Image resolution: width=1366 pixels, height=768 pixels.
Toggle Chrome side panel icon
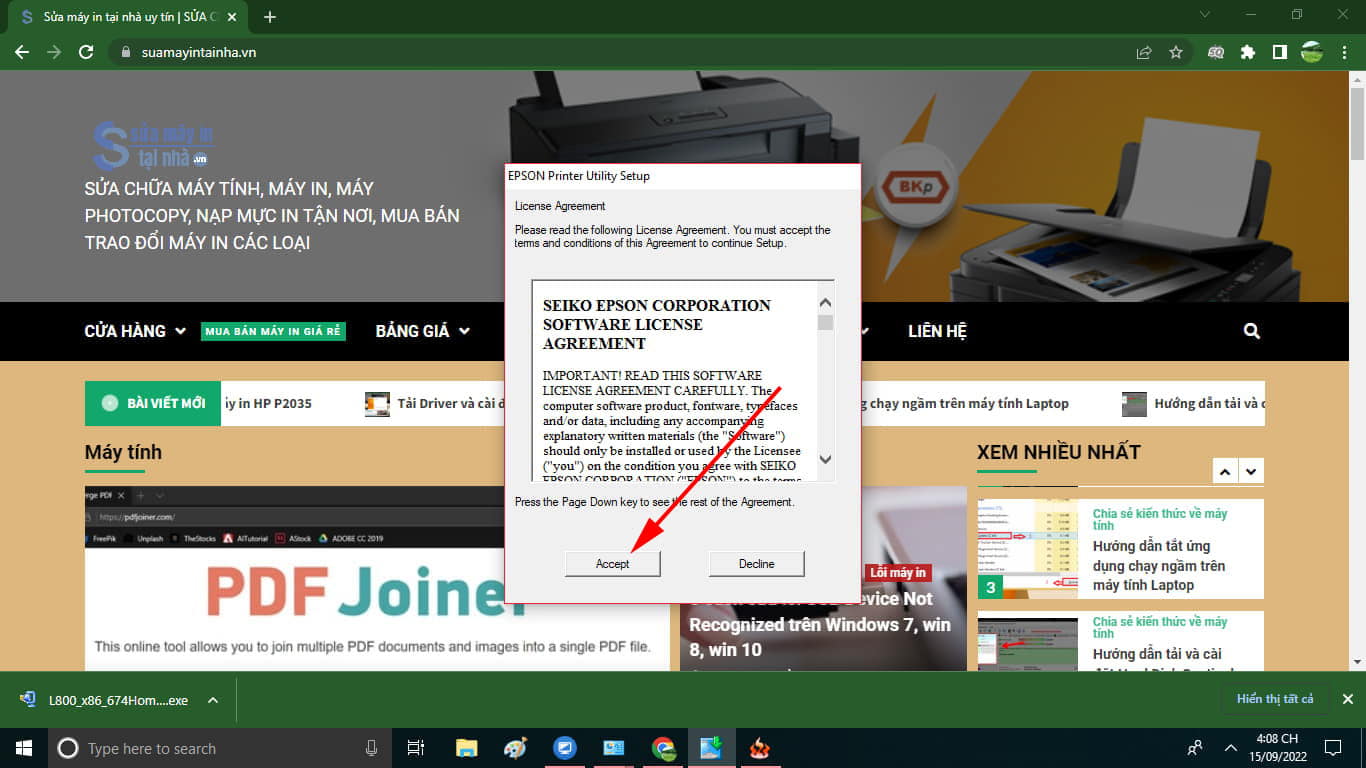(x=1280, y=52)
